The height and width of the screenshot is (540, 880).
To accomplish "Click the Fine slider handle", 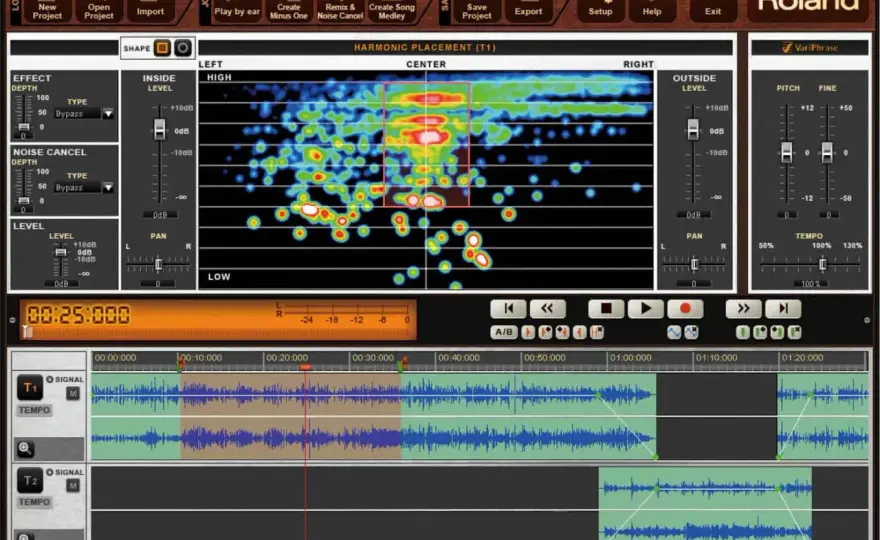I will click(827, 152).
